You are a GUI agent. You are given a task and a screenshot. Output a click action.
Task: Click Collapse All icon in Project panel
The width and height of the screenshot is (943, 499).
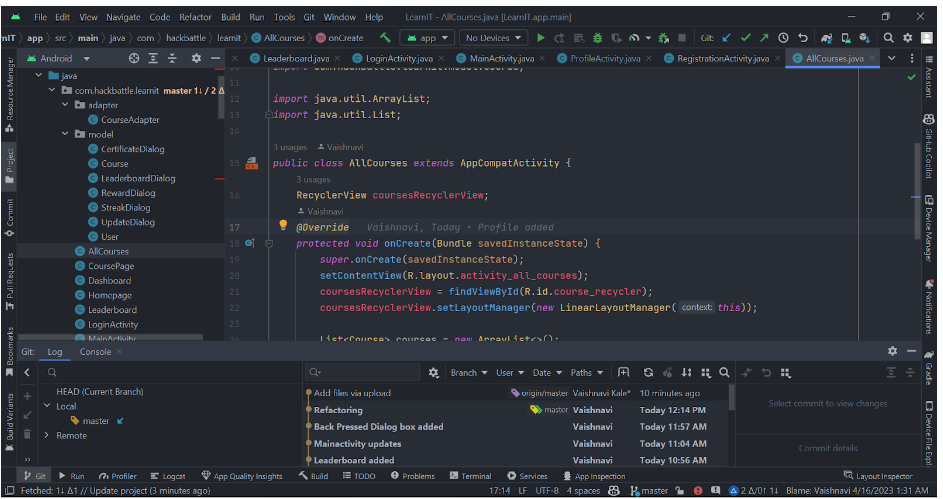pyautogui.click(x=173, y=58)
